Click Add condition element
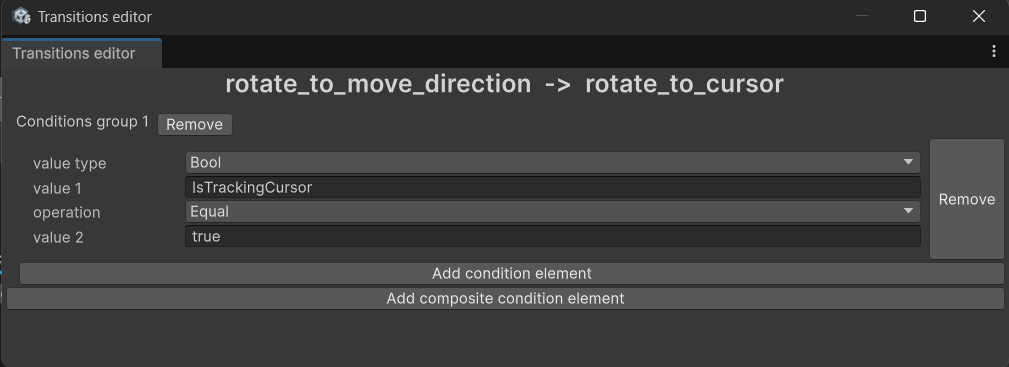Image resolution: width=1009 pixels, height=367 pixels. pos(512,274)
